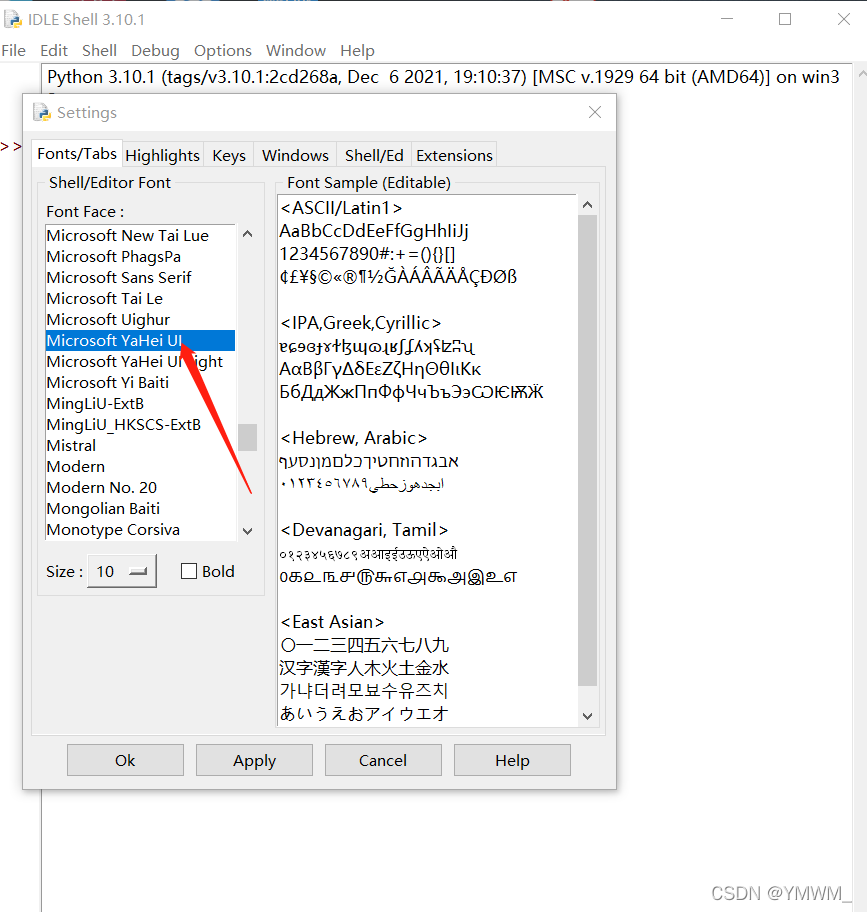Minimize the IDLE Shell window
The image size is (867, 912).
727,19
